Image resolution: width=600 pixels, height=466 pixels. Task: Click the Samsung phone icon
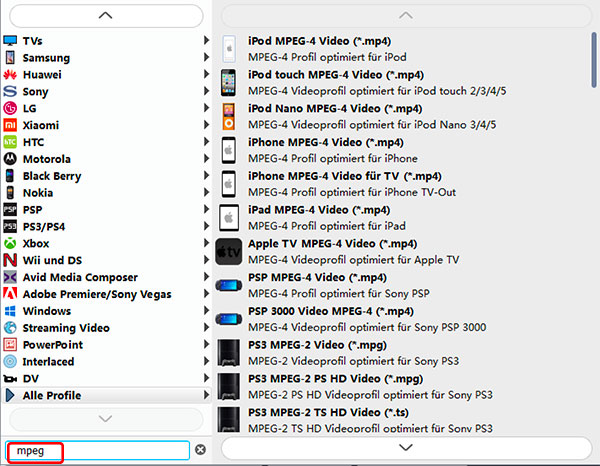click(10, 57)
